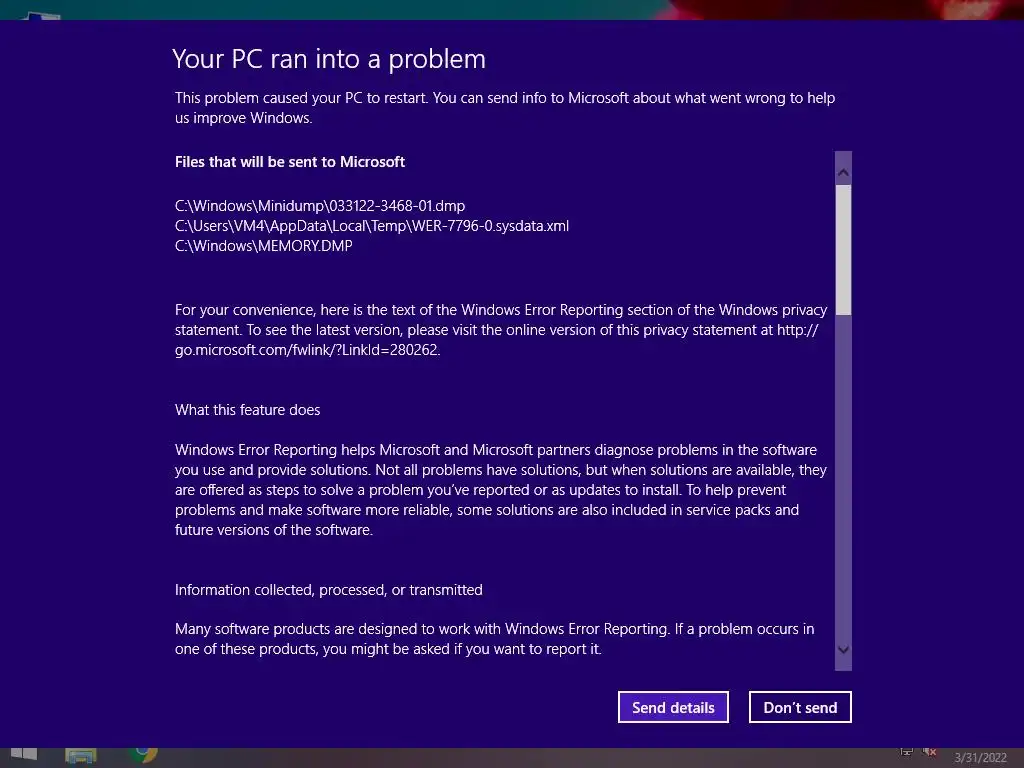Screen dimensions: 1024x768
Task: Click the network tray icon
Action: coord(906,752)
